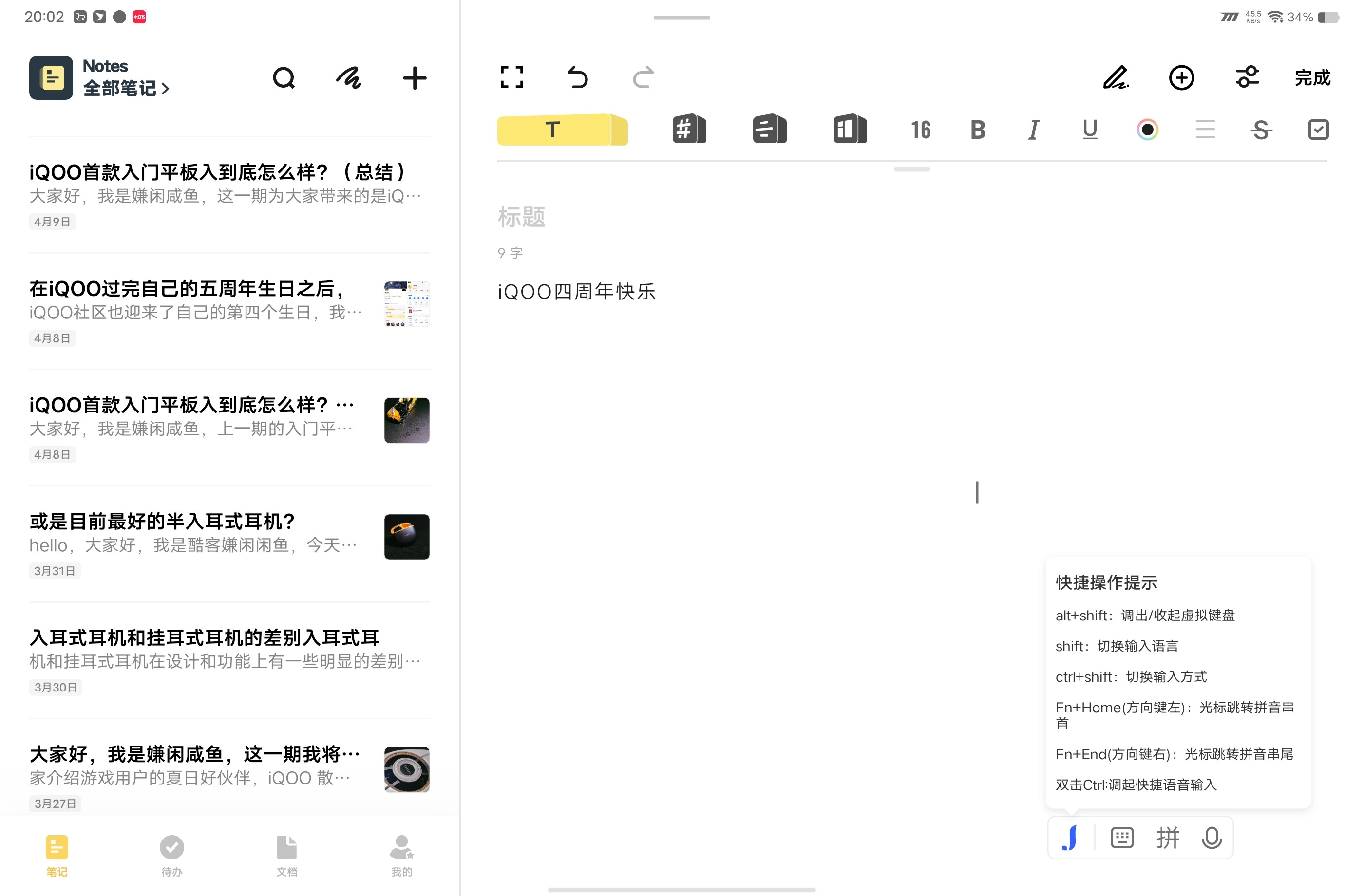This screenshot has width=1364, height=896.
Task: Open the yellow car thumbnail note image
Action: [407, 420]
